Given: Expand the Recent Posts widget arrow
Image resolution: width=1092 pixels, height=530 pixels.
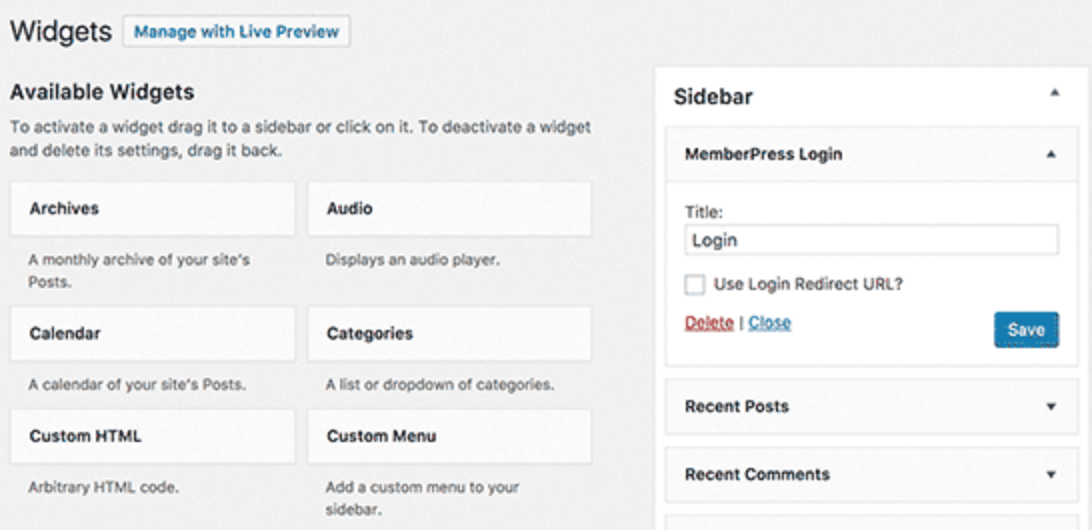Looking at the screenshot, I should 1050,407.
